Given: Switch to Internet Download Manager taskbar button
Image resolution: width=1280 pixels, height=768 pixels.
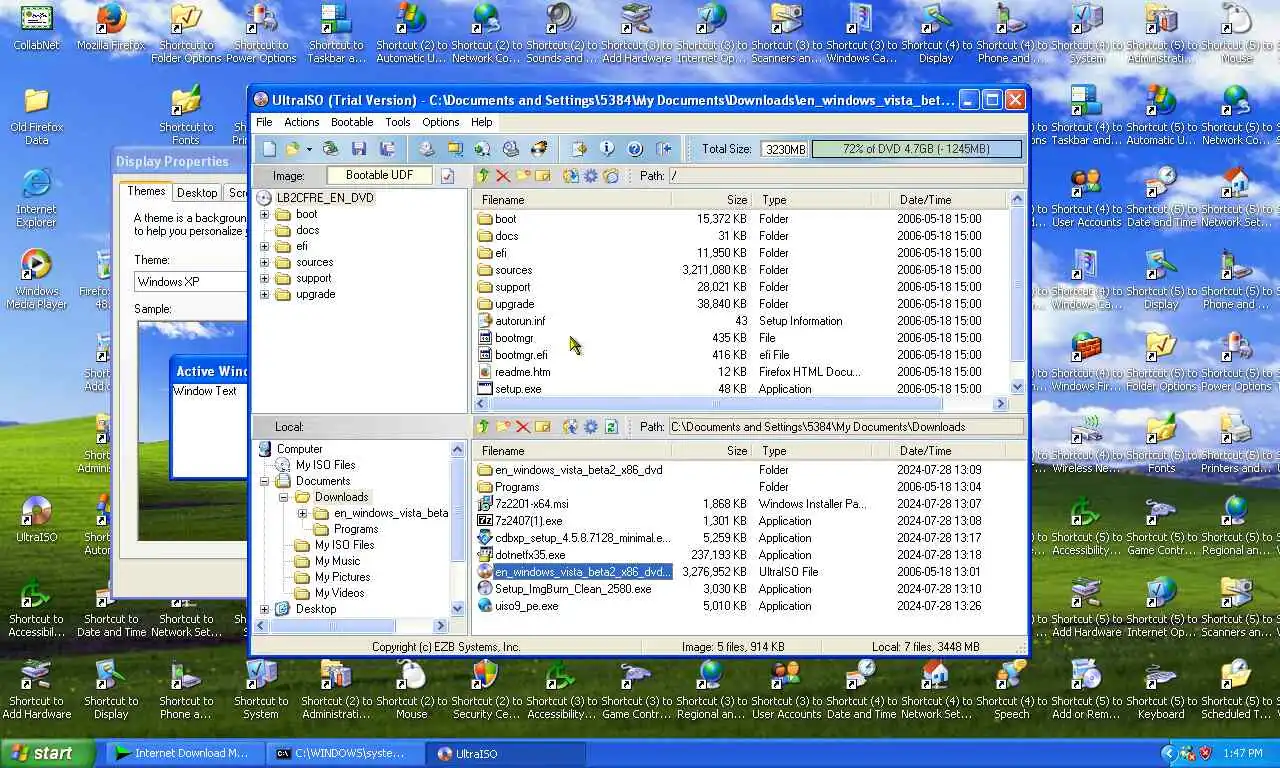Looking at the screenshot, I should [184, 754].
